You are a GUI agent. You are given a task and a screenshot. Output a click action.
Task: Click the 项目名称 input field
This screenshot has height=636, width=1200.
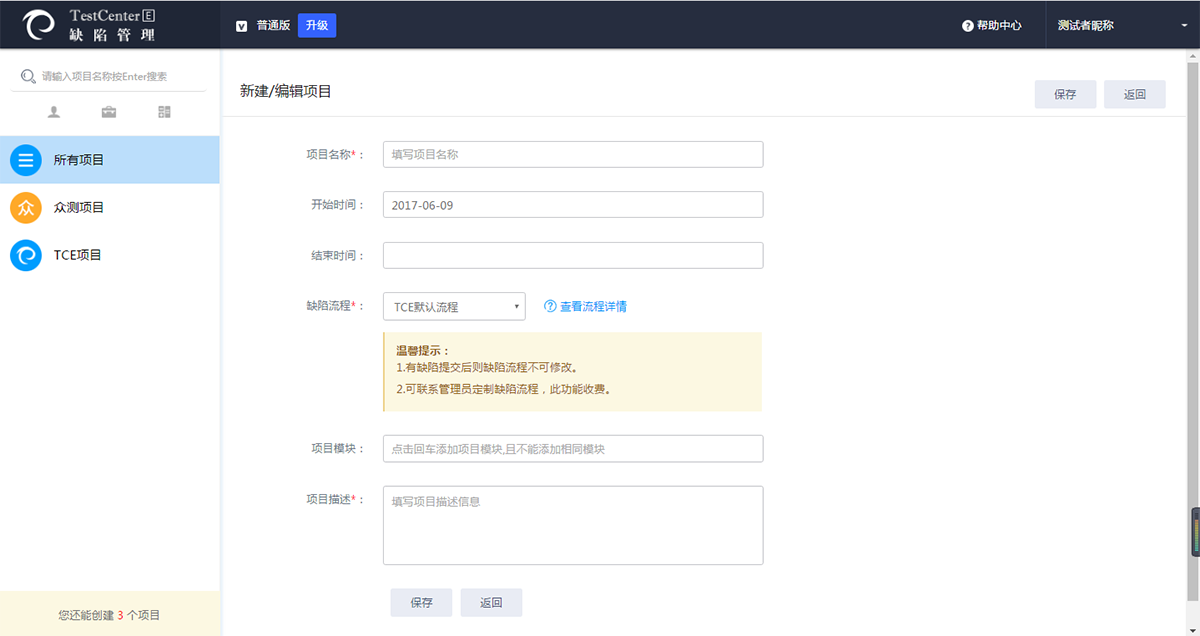coord(573,154)
